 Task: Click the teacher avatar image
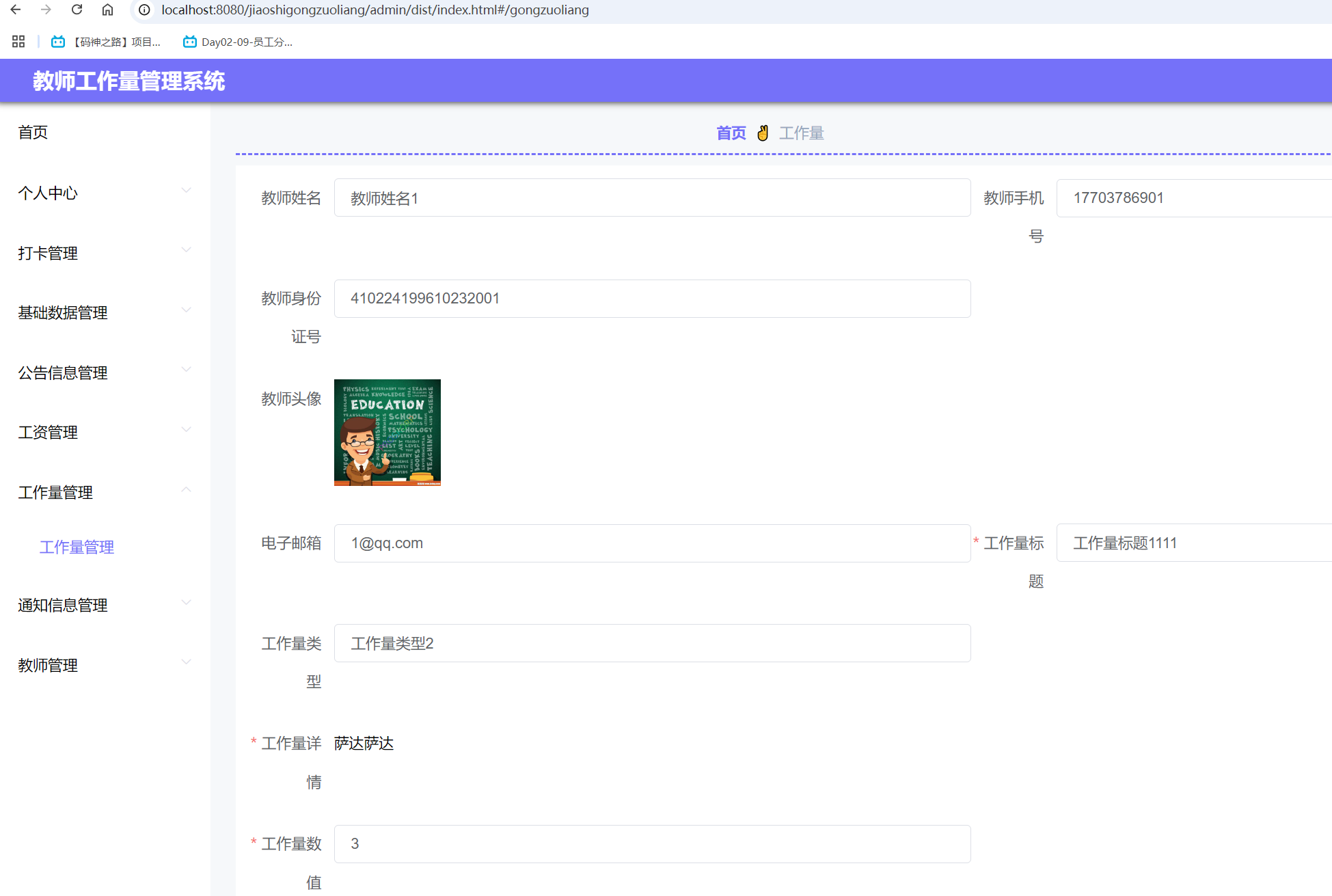387,433
